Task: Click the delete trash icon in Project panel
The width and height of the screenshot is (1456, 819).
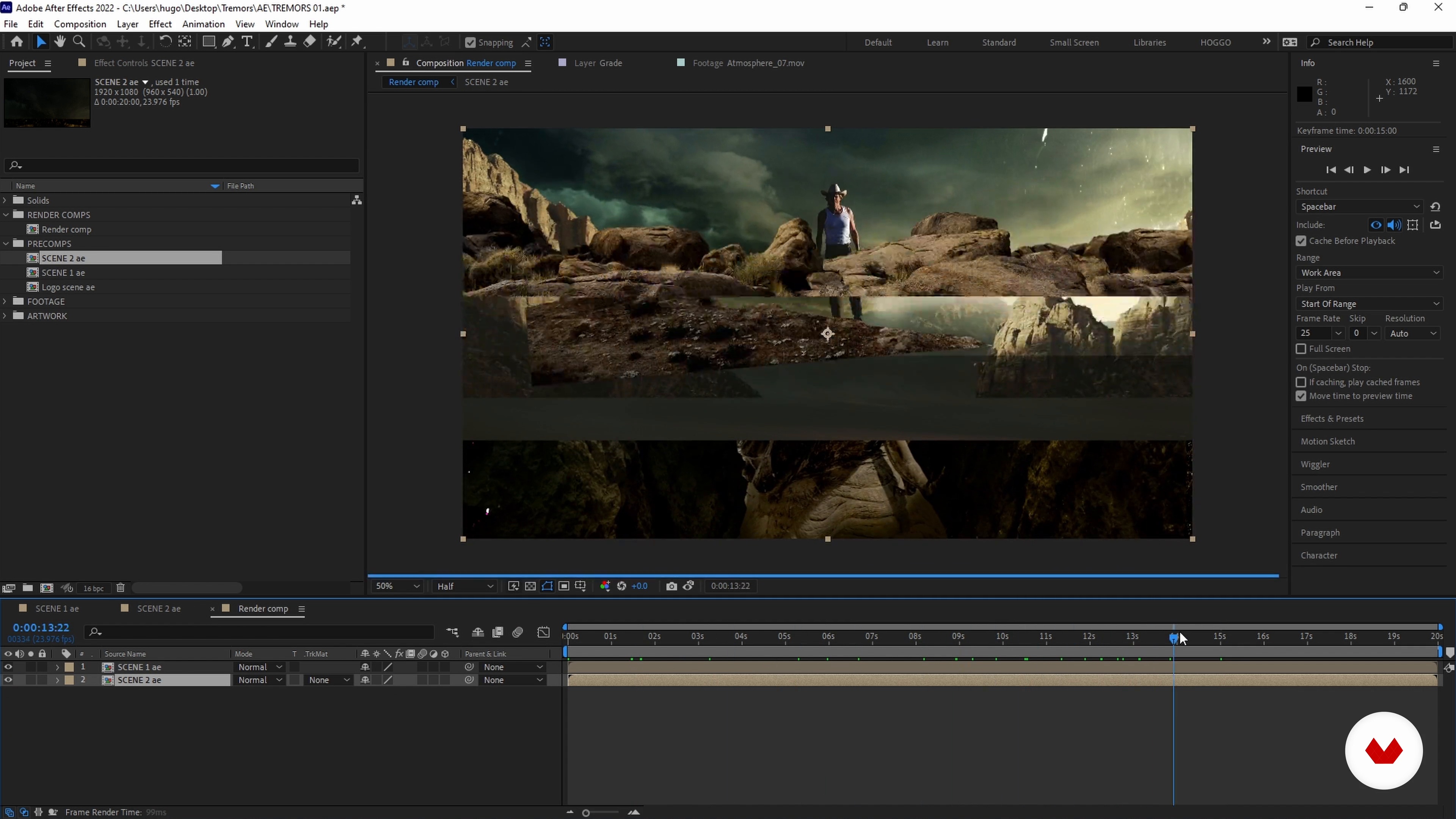Action: pos(121,588)
